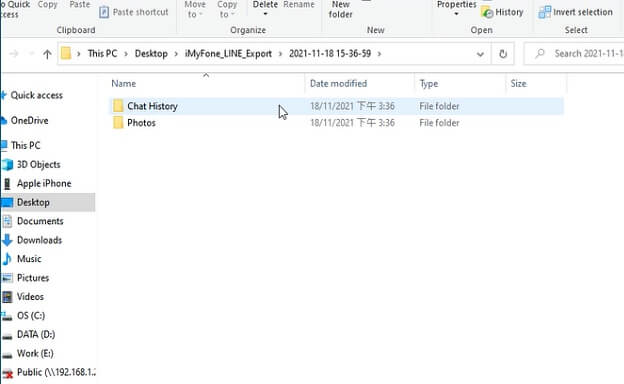Click the 3D Objects icon in sidebar

pos(7,164)
